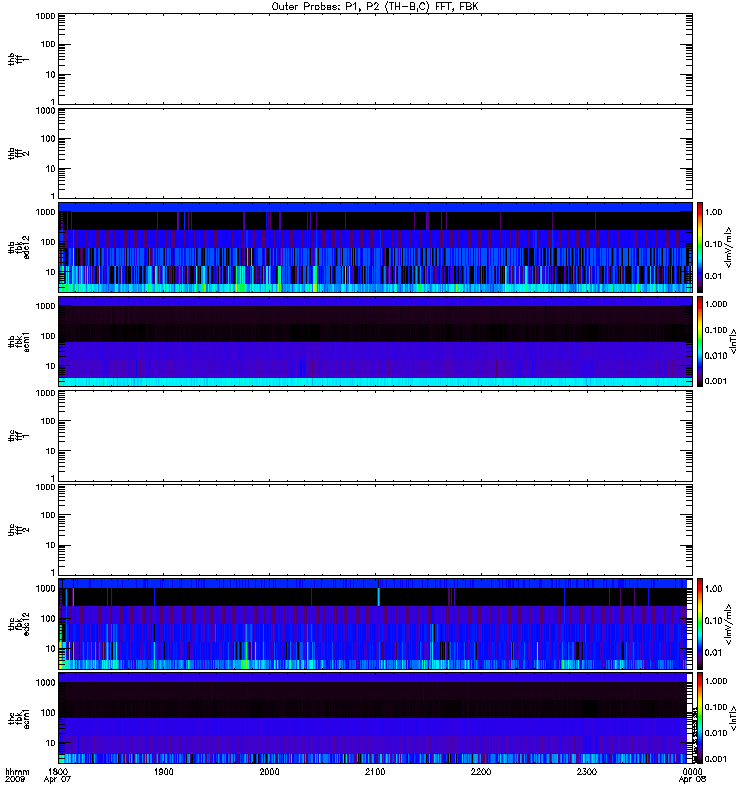The width and height of the screenshot is (750, 800).
Task: Click the '<|mV/m|>' unit label beside thb edc12
Action: (x=729, y=247)
